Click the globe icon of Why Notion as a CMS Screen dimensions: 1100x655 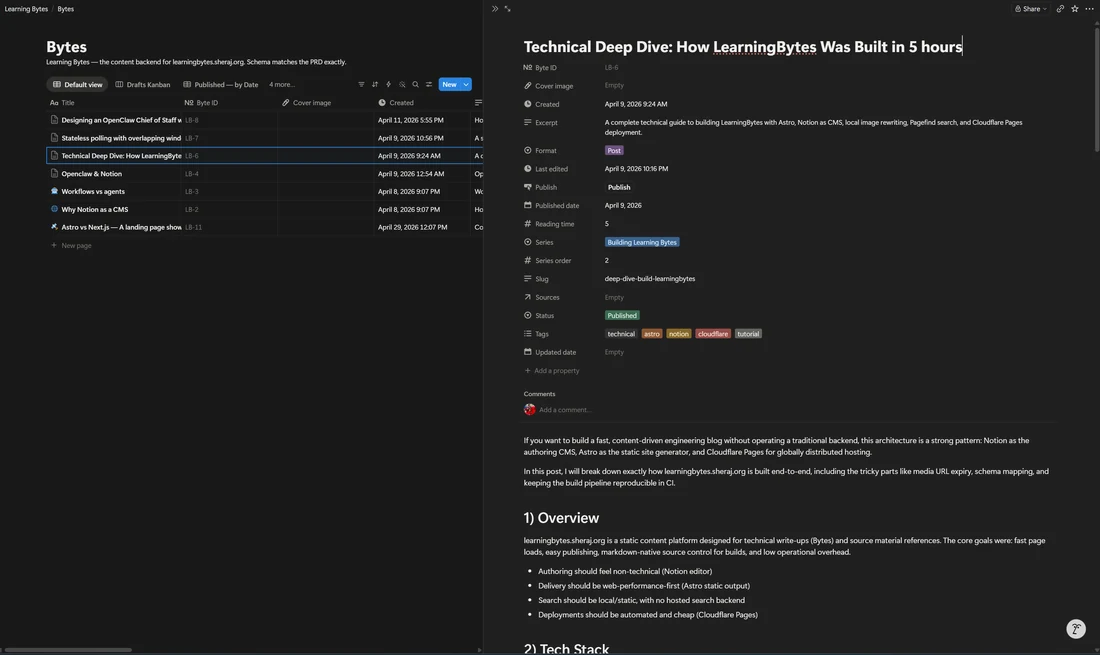pos(54,209)
